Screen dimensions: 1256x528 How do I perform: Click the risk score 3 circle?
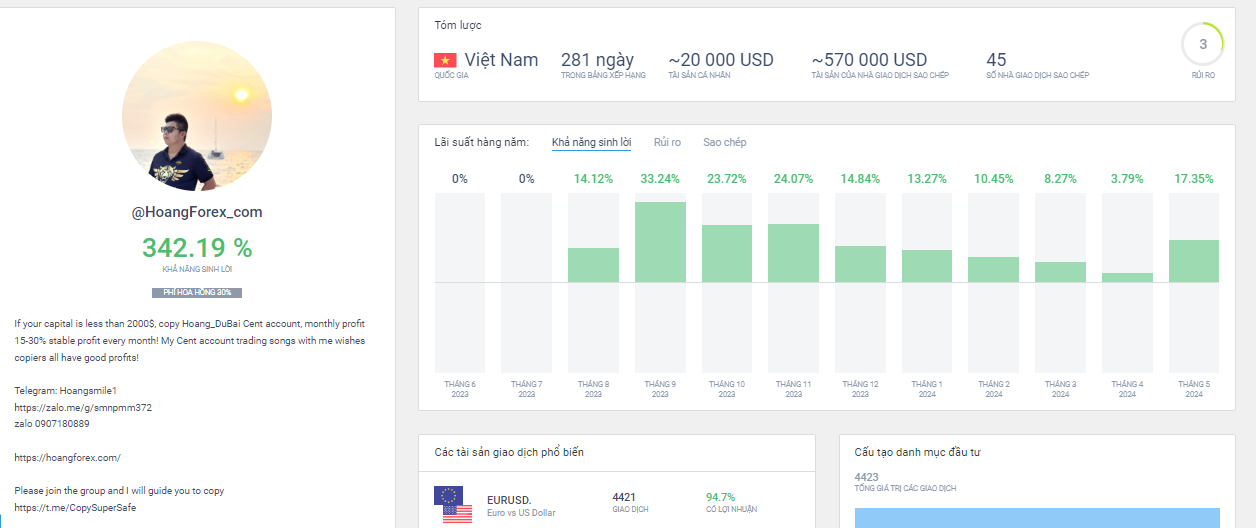1203,44
